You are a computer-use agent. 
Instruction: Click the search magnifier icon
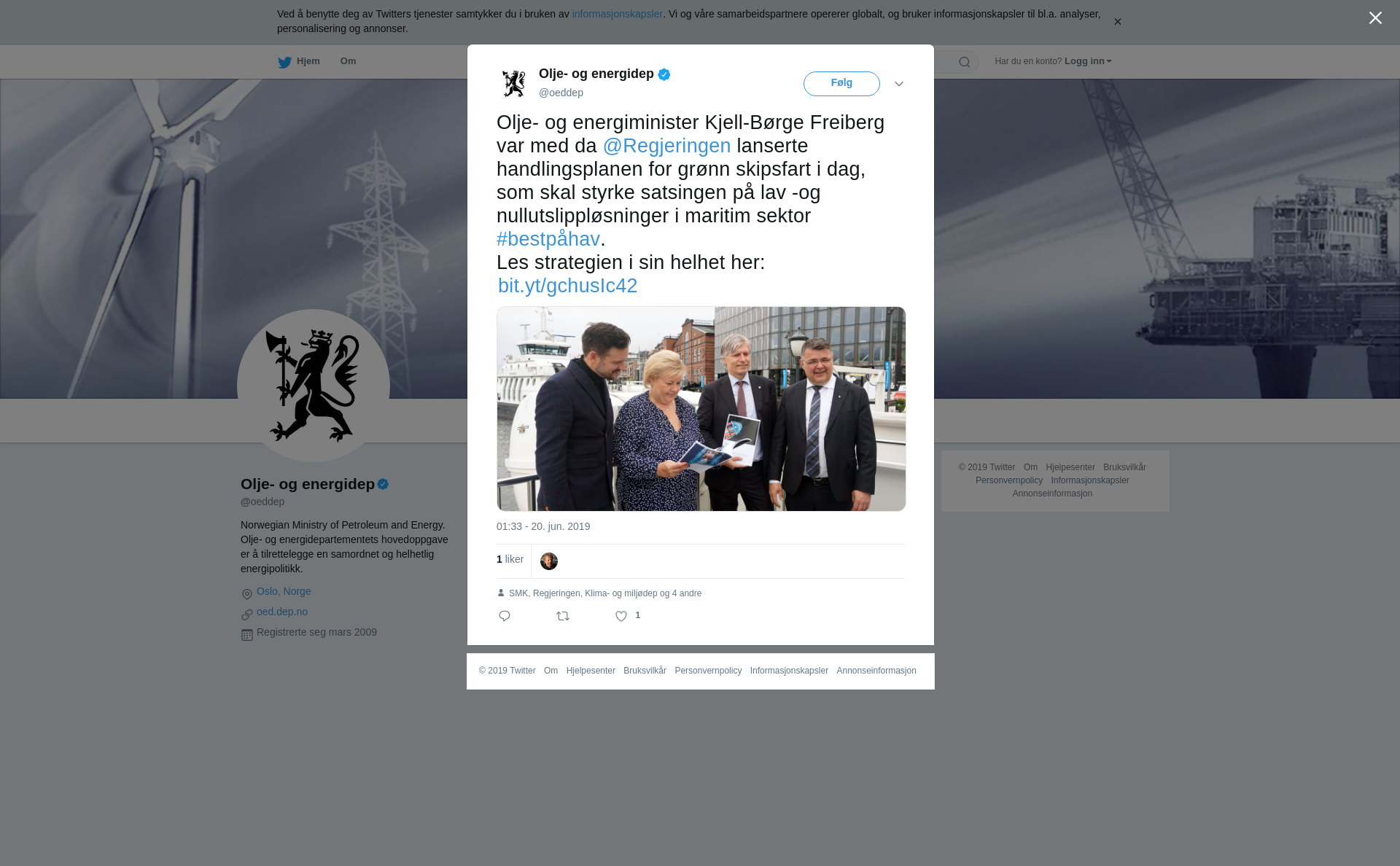click(x=965, y=62)
